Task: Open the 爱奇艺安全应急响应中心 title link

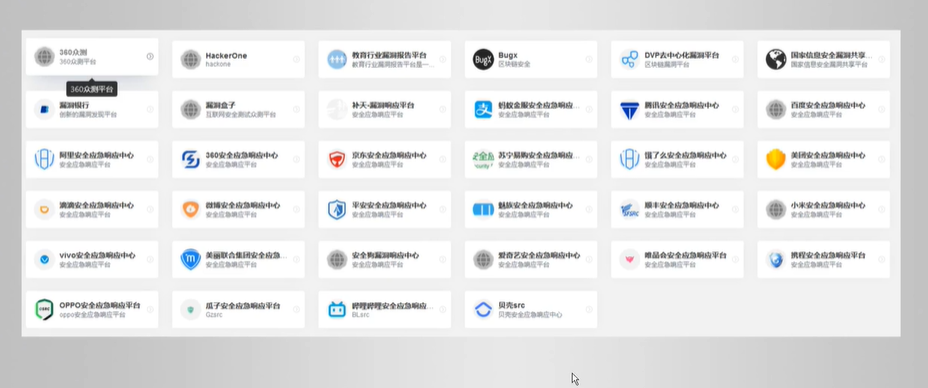Action: 539,256
